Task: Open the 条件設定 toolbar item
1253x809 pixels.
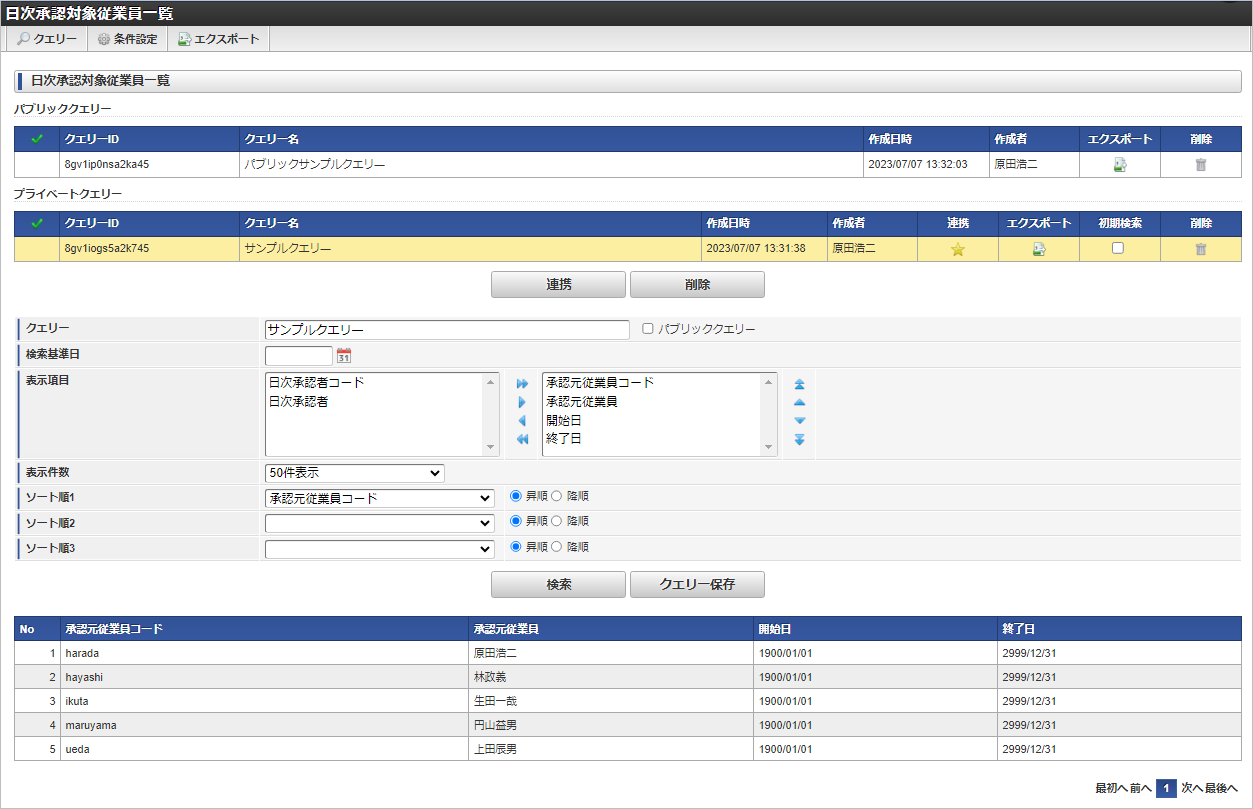Action: 127,39
